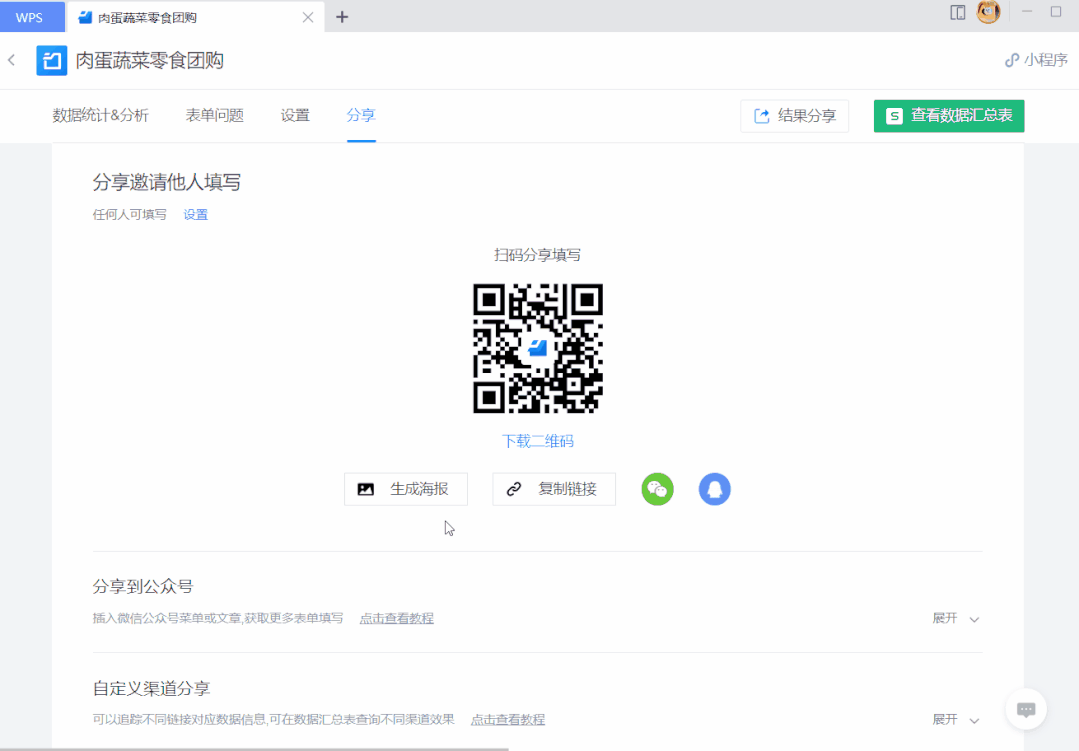Share the form via the WeChat icon

[x=657, y=489]
